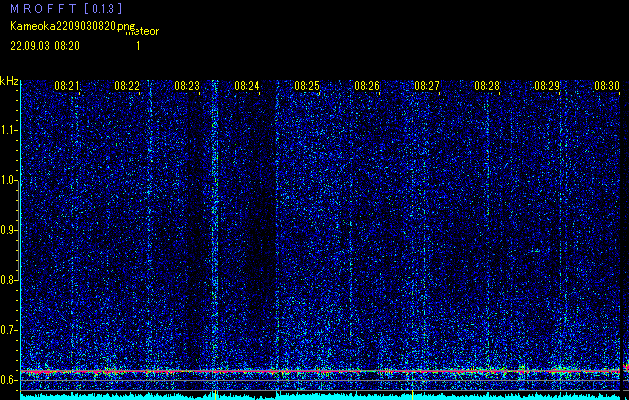Screen dimensions: 629x400
Task: Click the 0.7 frequency axis label
Action: coord(9,330)
